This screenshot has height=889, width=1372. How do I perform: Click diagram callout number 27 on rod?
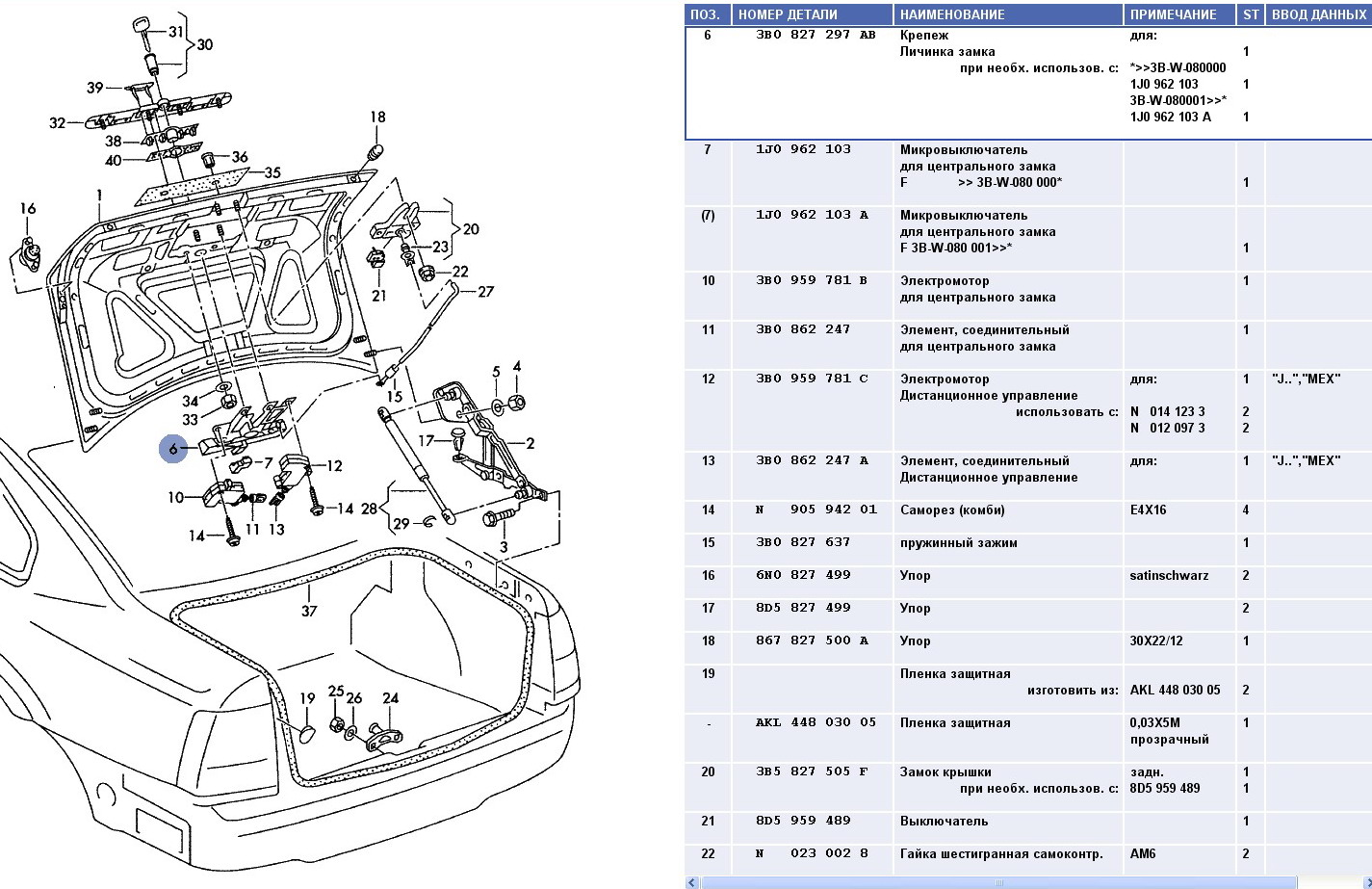point(485,291)
